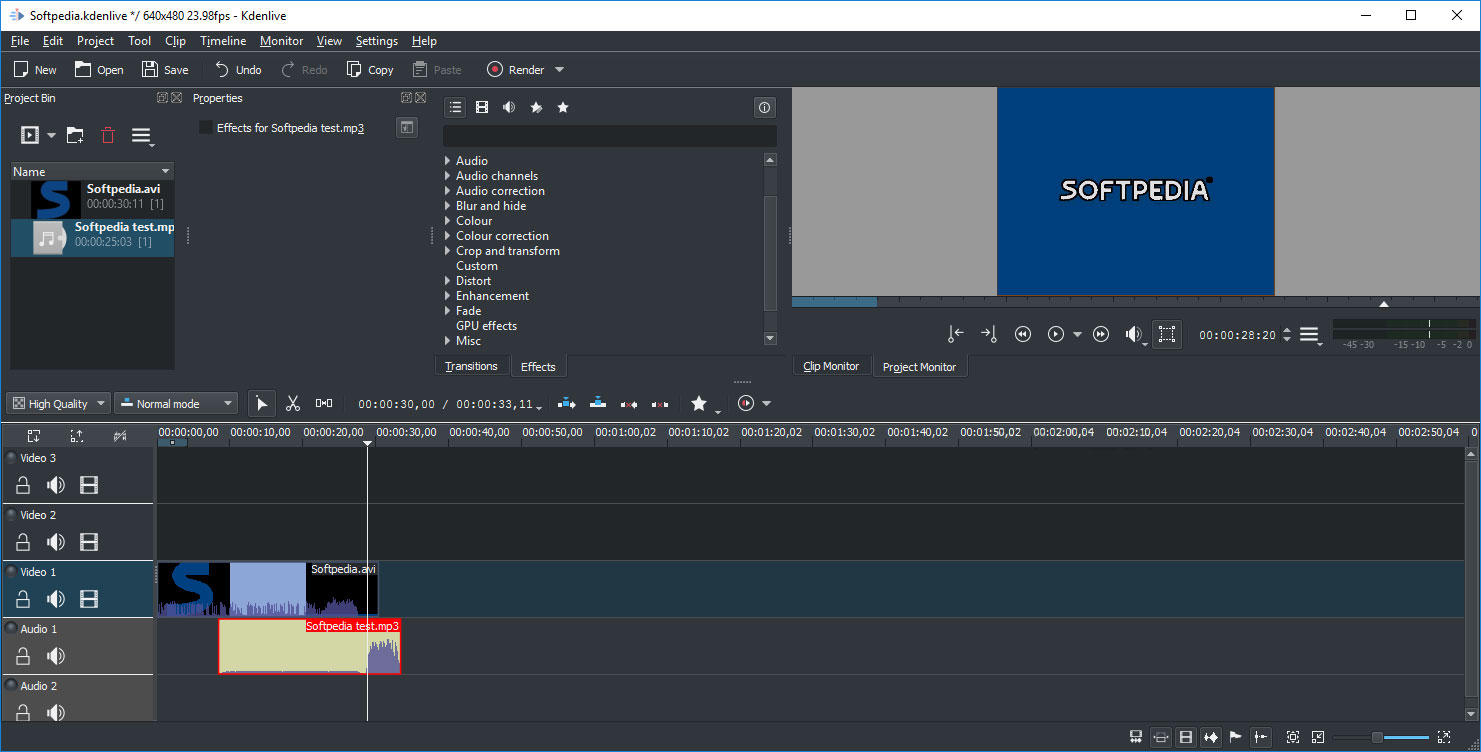This screenshot has width=1481, height=752.
Task: Switch to the Transitions tab
Action: tap(471, 366)
